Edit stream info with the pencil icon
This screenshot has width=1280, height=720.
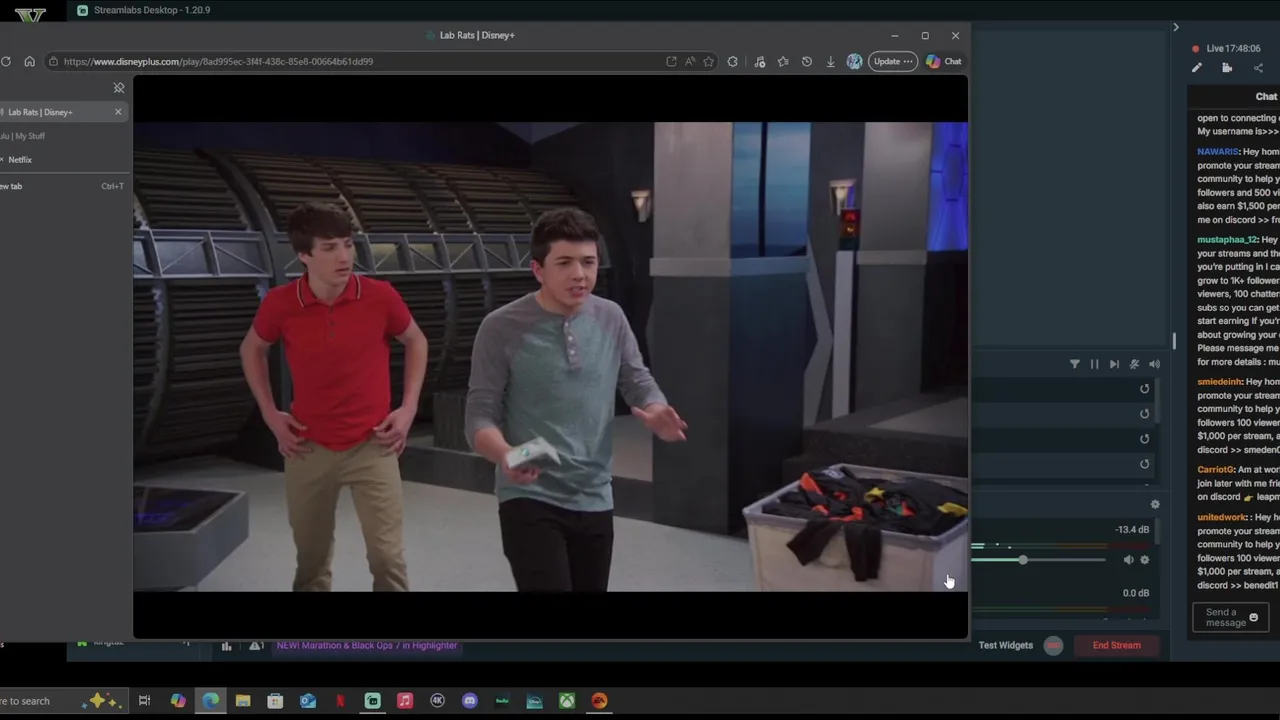[x=1197, y=68]
